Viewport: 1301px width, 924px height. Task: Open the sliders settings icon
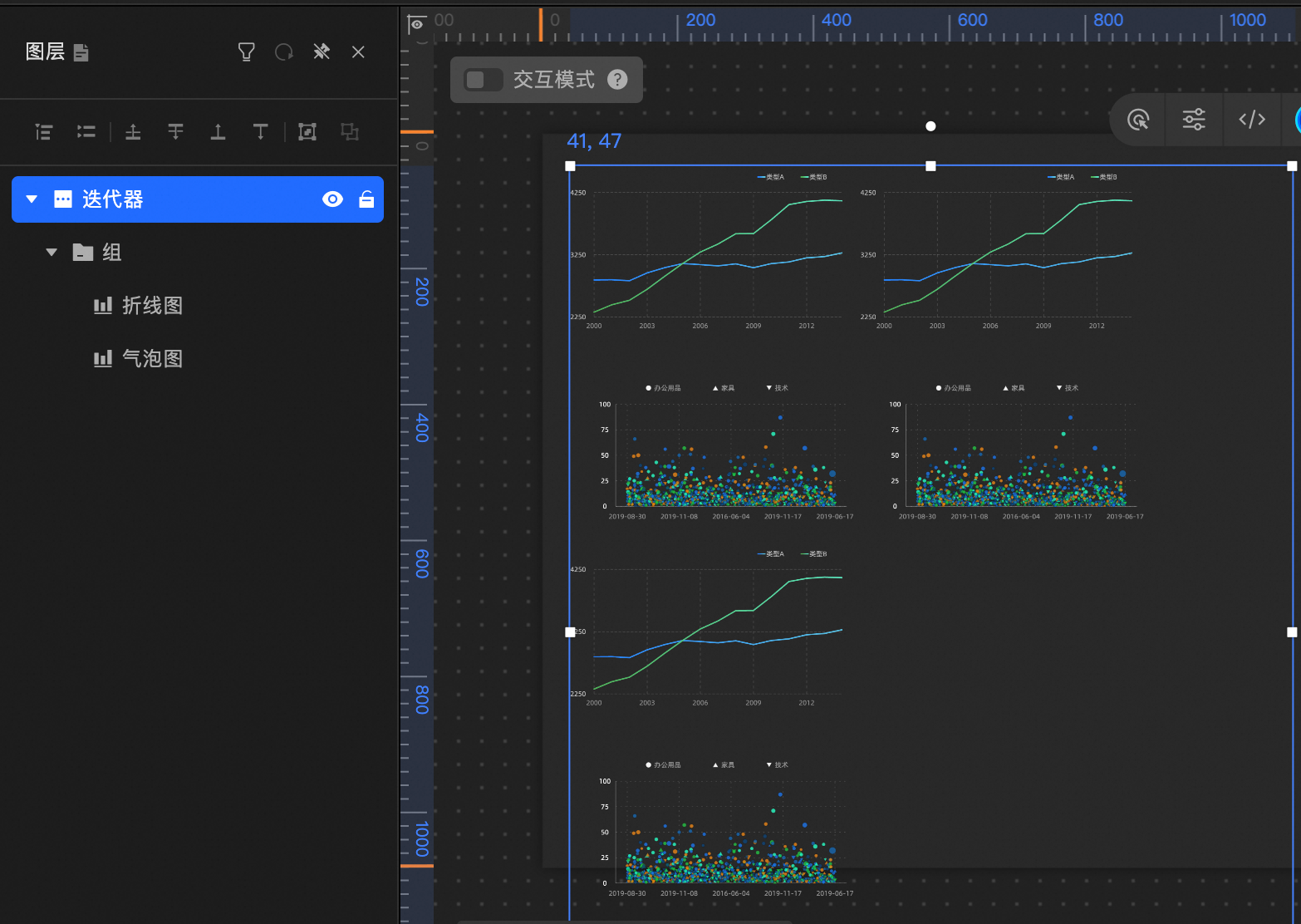1194,120
